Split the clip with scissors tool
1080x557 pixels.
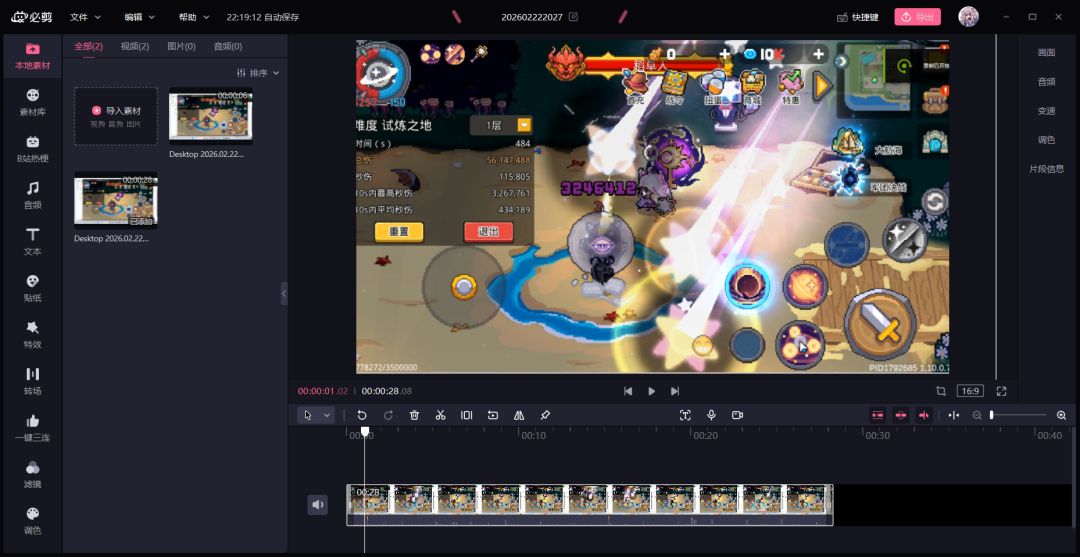point(440,415)
